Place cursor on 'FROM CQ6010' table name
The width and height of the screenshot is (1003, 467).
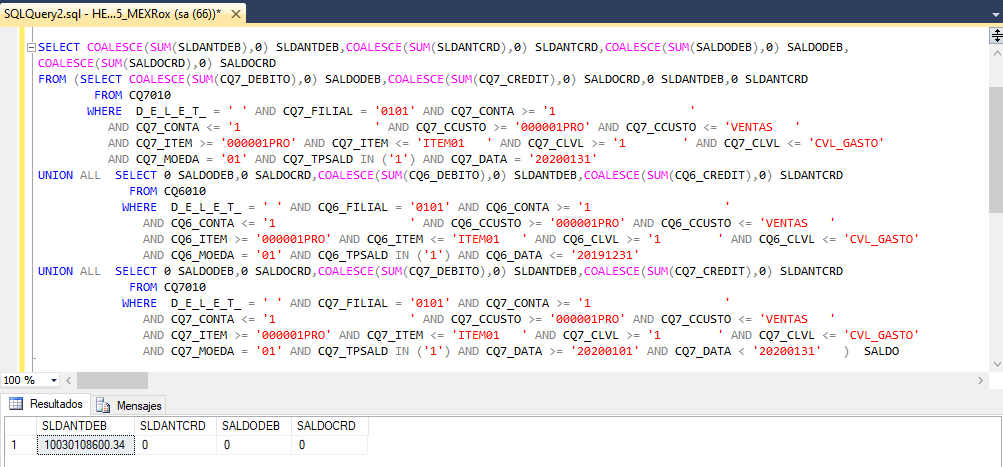tap(185, 191)
